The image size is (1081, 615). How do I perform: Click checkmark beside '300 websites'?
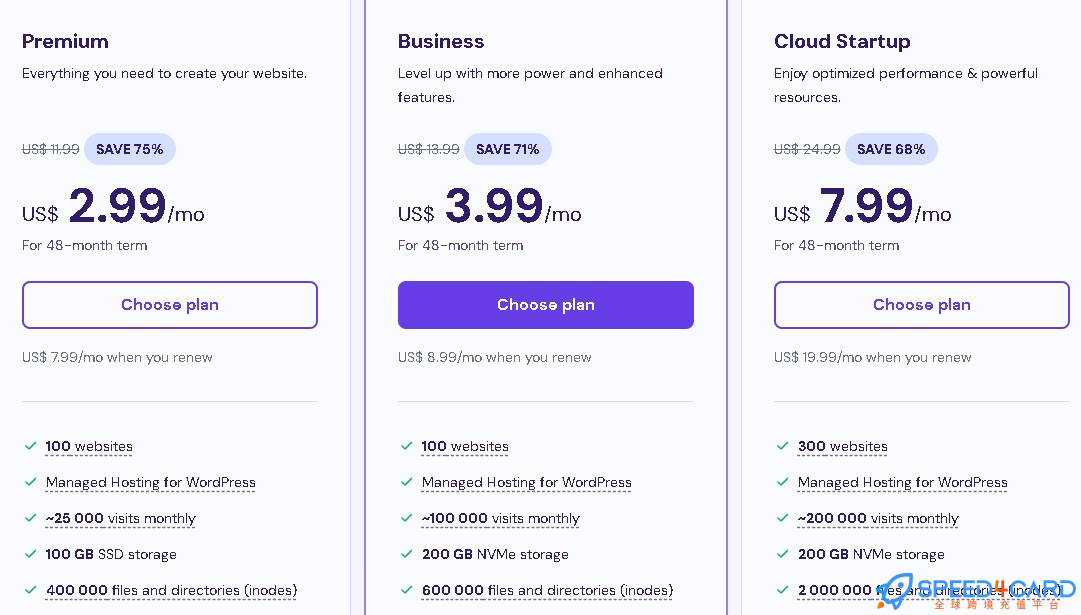click(782, 446)
